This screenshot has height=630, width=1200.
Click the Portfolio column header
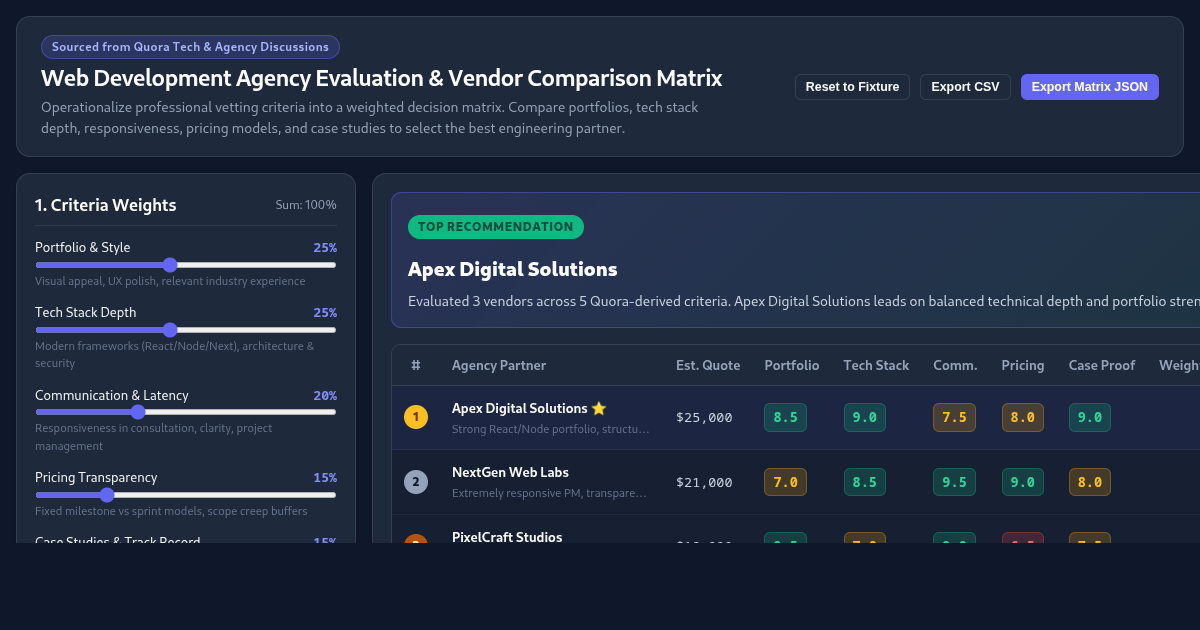792,365
